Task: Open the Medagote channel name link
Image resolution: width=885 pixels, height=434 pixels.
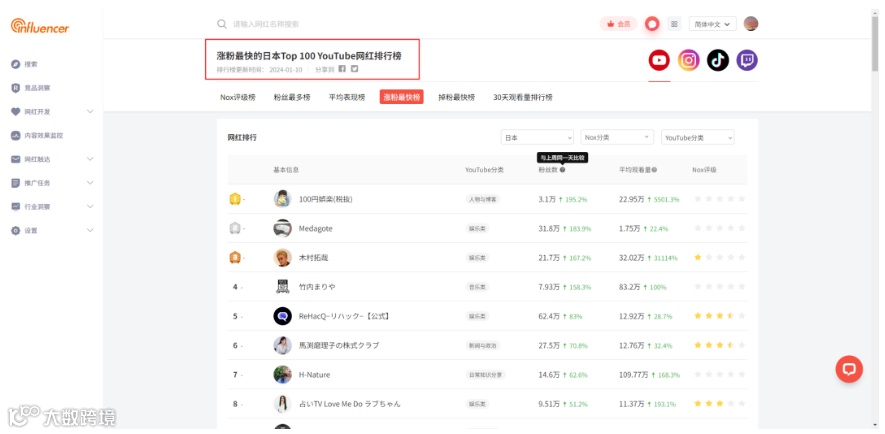Action: pyautogui.click(x=316, y=229)
